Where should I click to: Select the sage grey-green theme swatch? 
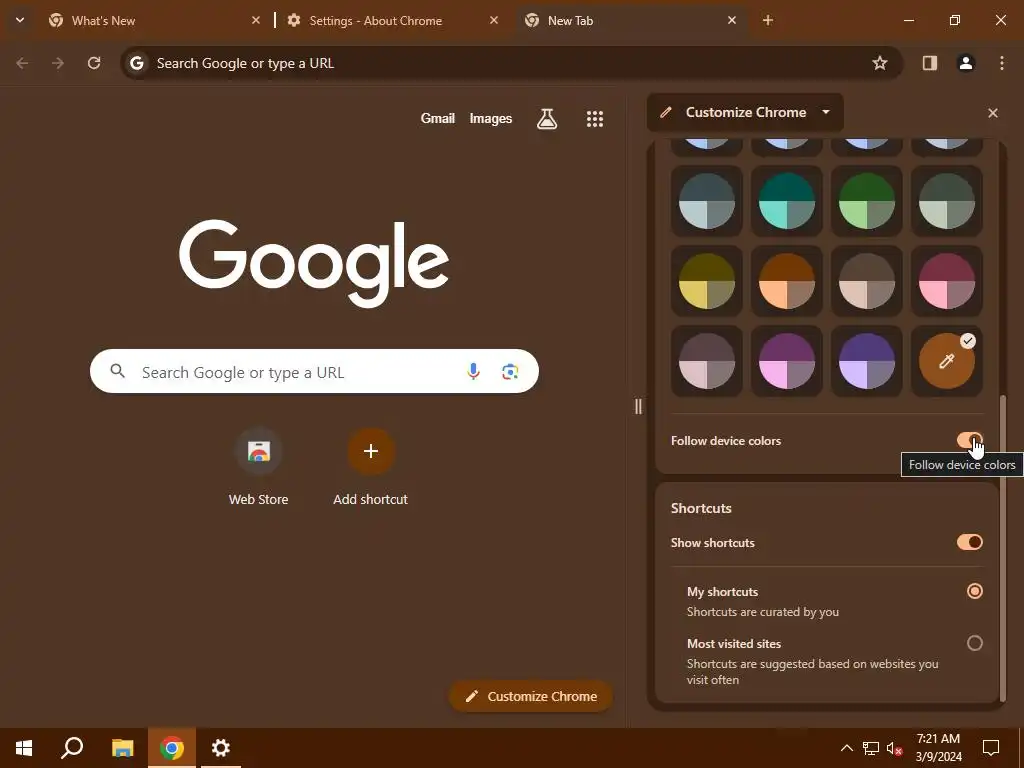coord(946,200)
